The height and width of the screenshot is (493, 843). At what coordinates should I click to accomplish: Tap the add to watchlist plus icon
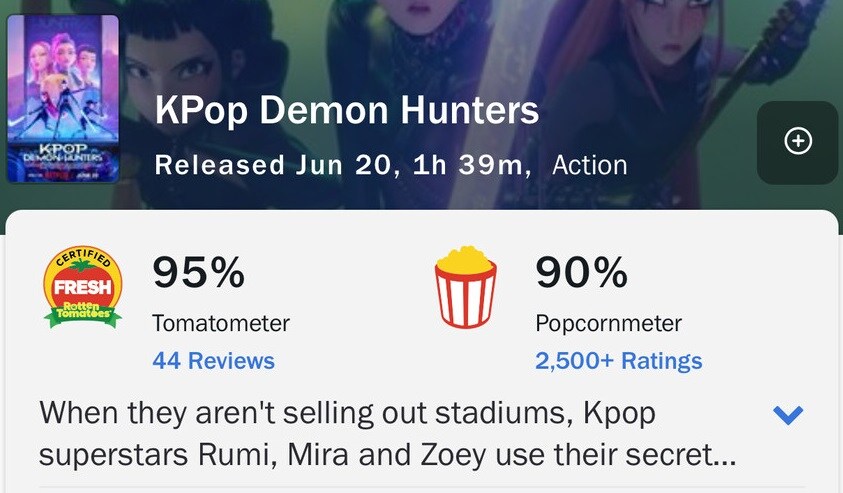coord(798,141)
